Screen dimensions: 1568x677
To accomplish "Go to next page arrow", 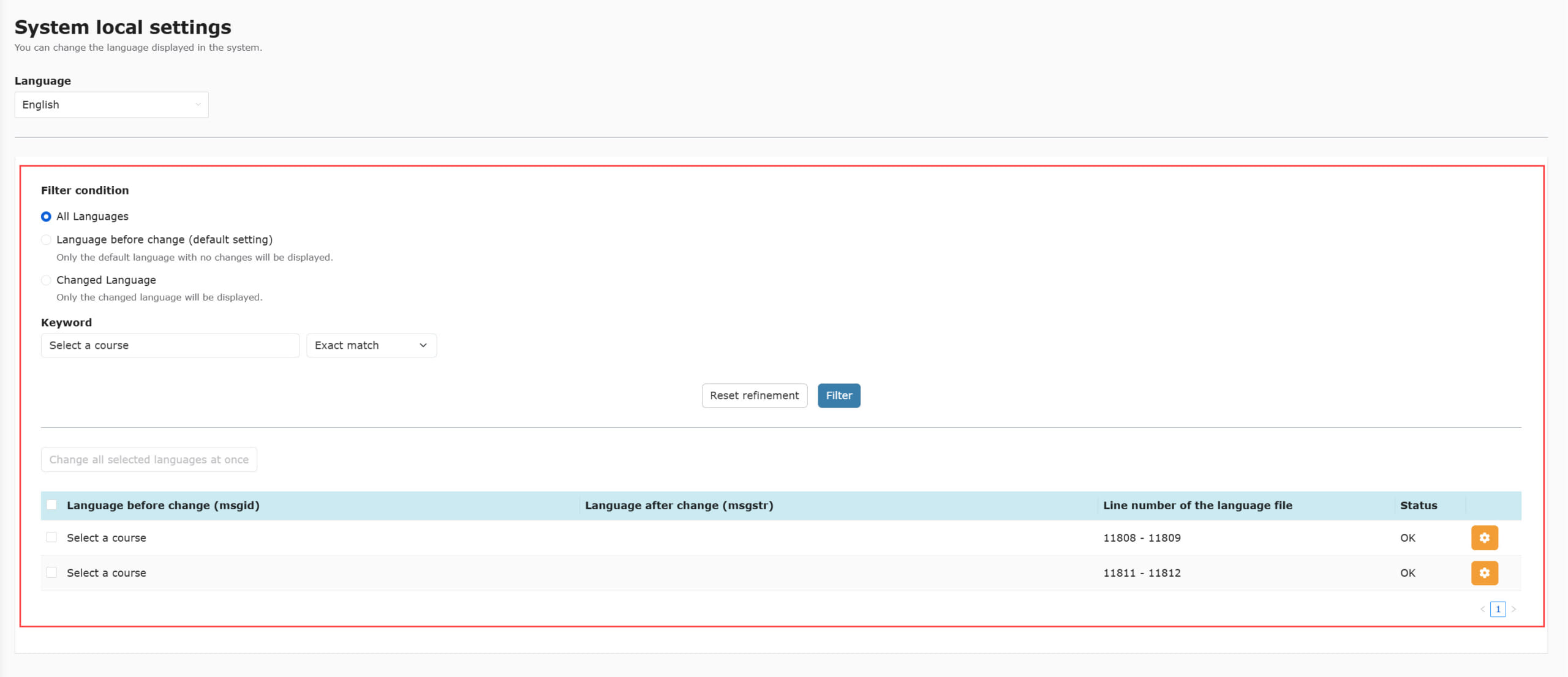I will pos(1513,609).
